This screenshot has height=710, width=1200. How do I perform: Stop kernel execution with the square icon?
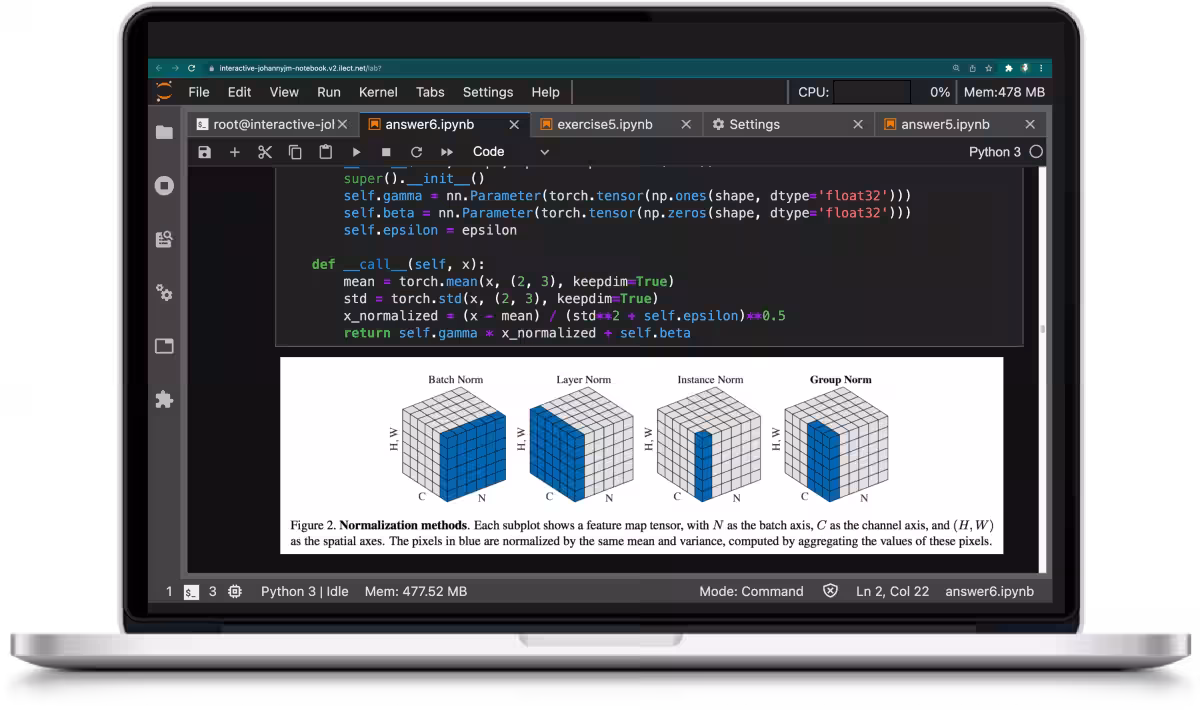tap(386, 152)
